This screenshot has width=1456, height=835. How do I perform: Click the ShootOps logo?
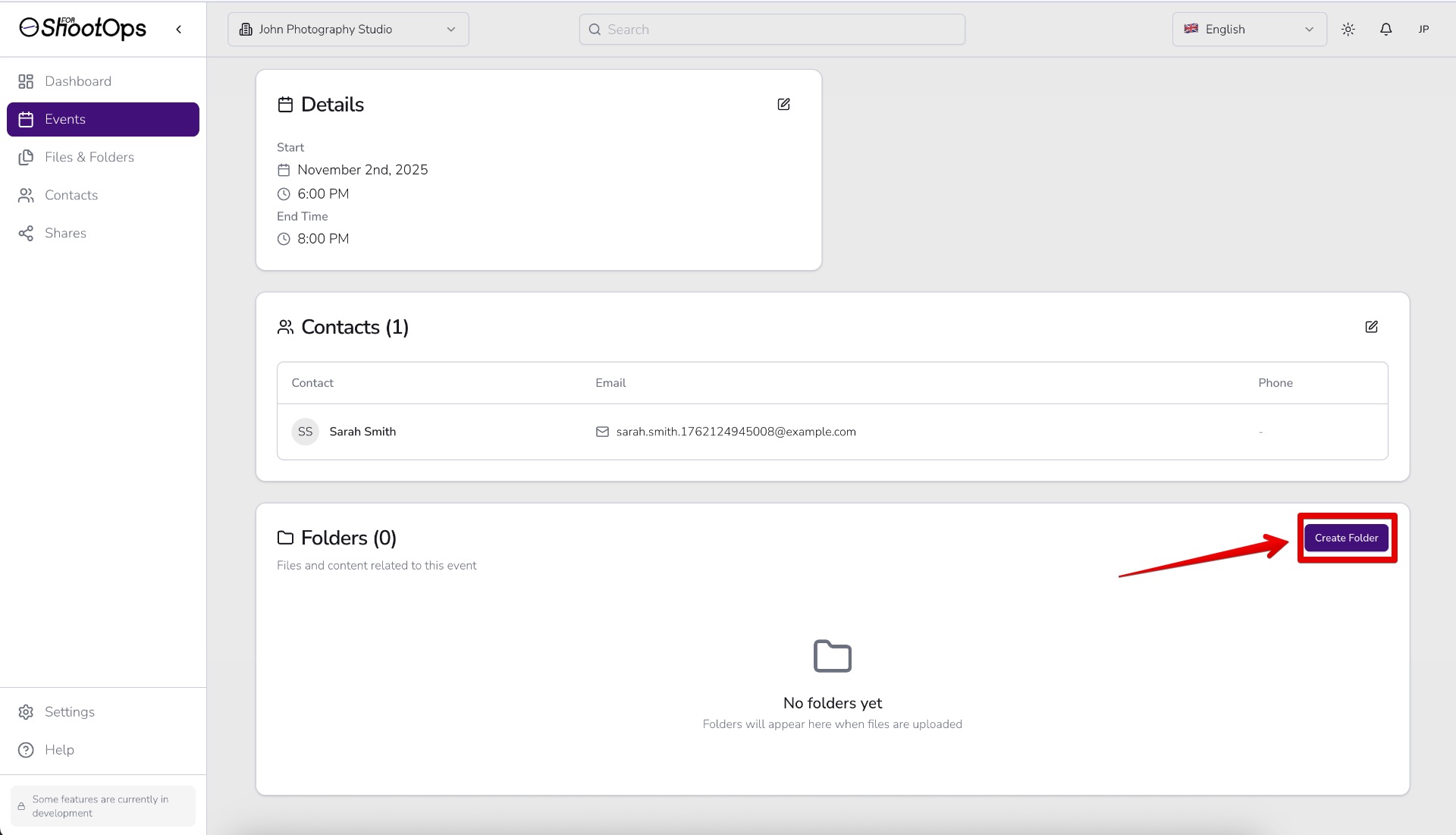click(83, 28)
